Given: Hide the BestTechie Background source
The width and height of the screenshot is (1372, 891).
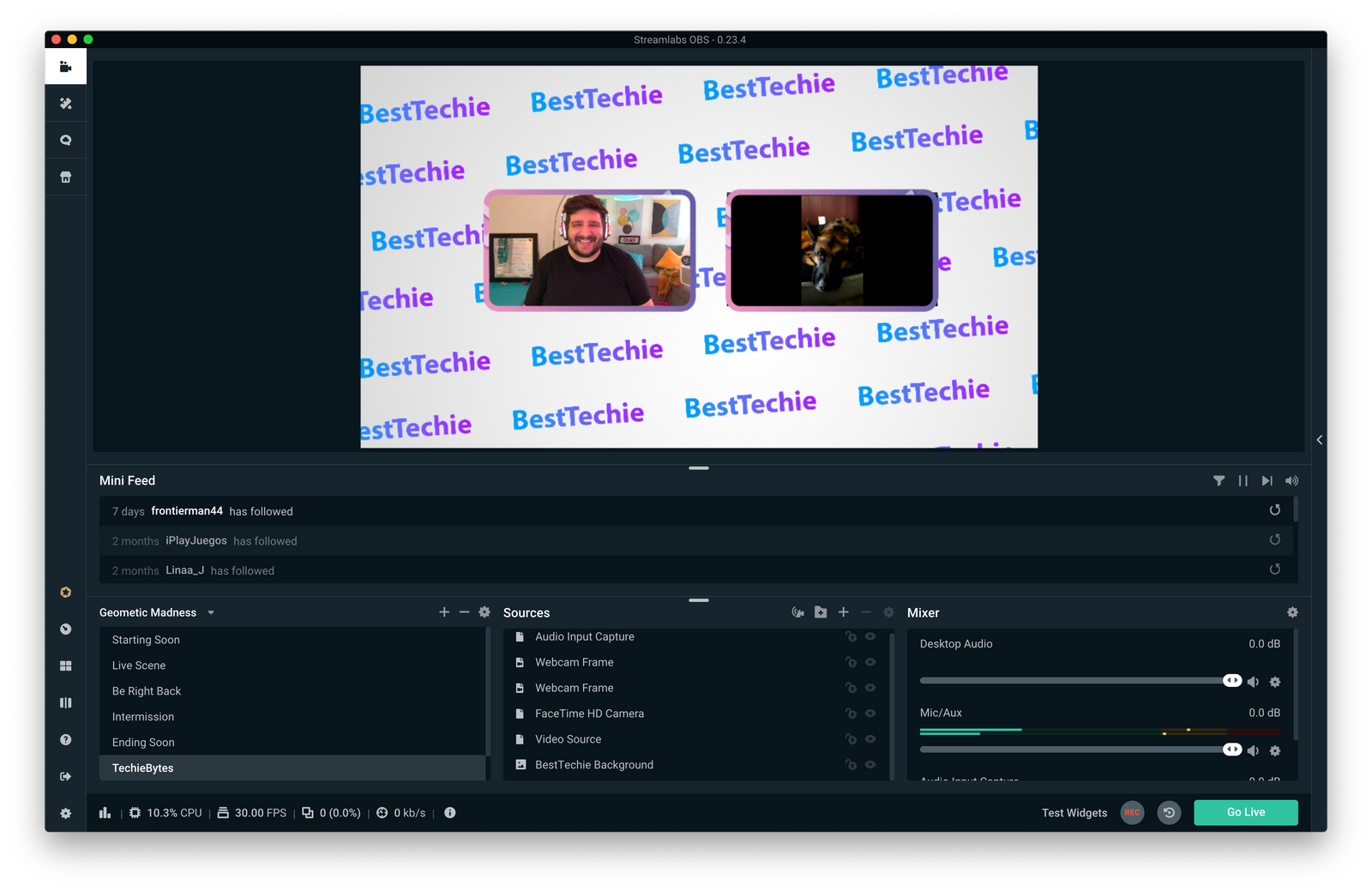Looking at the screenshot, I should (x=870, y=765).
